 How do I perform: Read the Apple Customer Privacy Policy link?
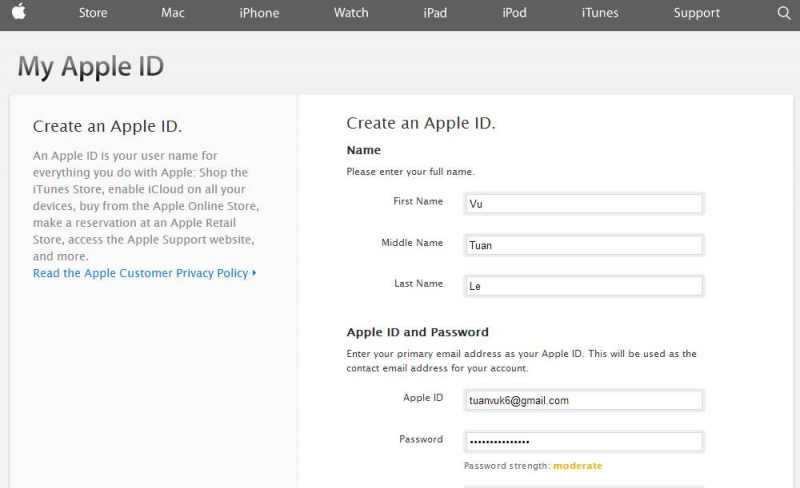pyautogui.click(x=144, y=273)
